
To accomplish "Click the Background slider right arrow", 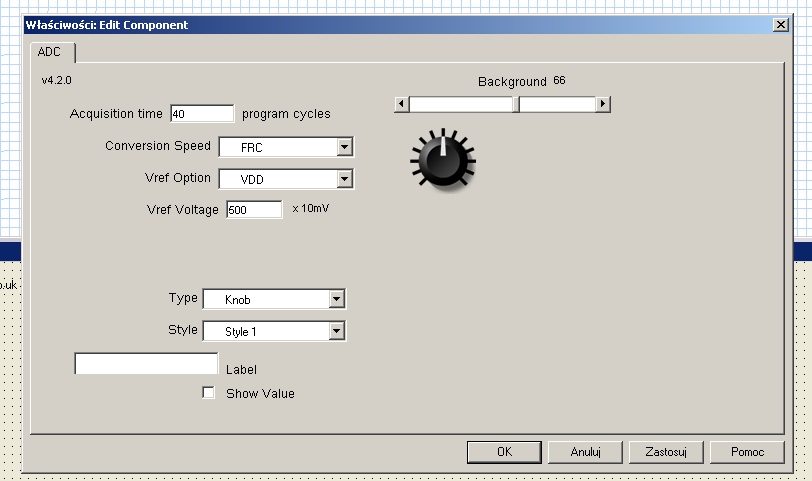I will [x=602, y=104].
